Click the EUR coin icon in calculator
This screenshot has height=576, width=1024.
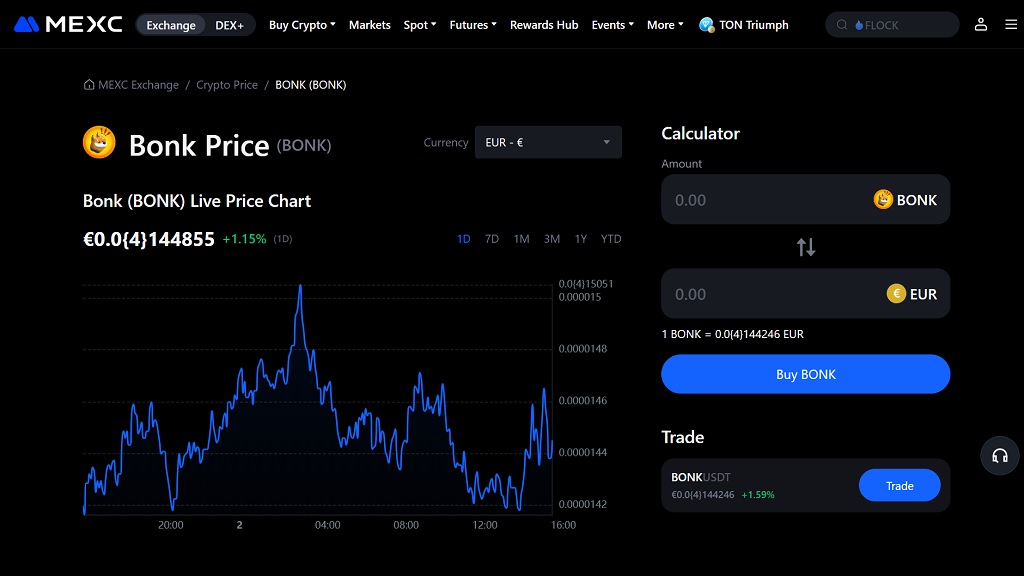[x=896, y=294]
